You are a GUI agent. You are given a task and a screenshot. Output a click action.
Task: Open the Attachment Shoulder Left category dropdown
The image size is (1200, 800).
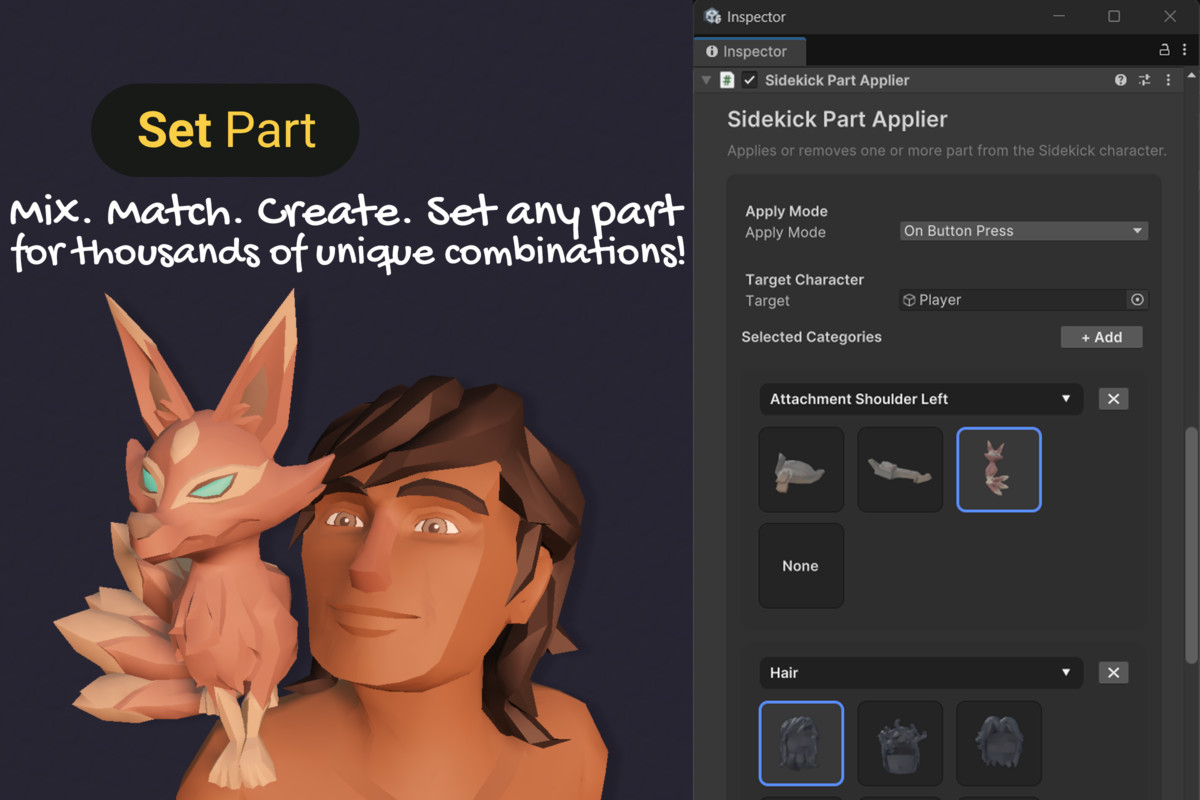tap(920, 398)
